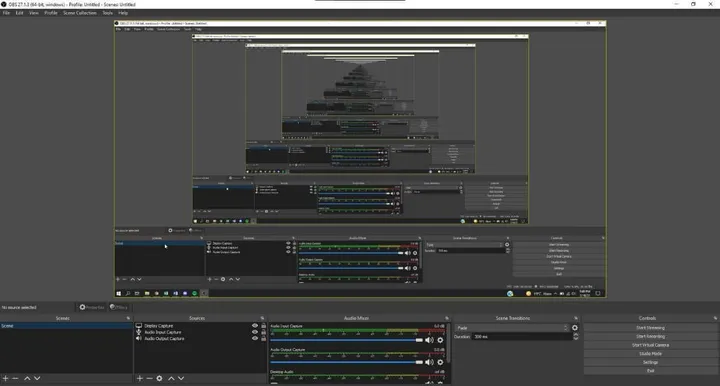
Task: Increase transition duration with the up stepper
Action: 575,335
